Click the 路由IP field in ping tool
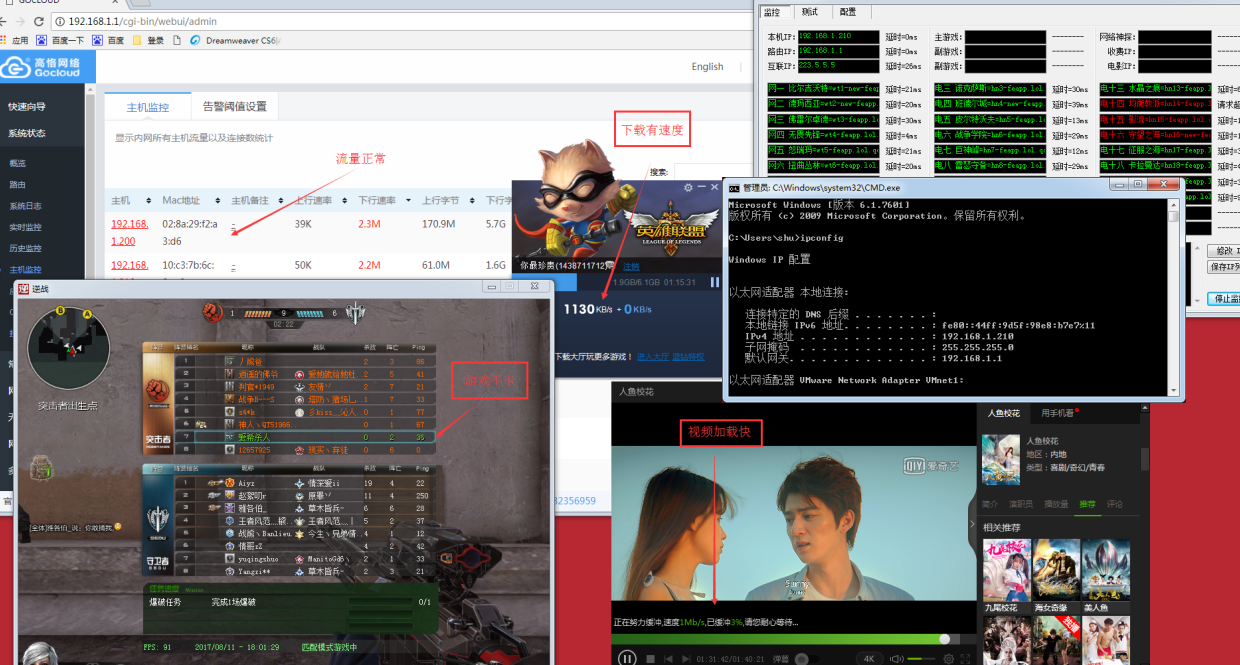The image size is (1240, 665). (839, 51)
